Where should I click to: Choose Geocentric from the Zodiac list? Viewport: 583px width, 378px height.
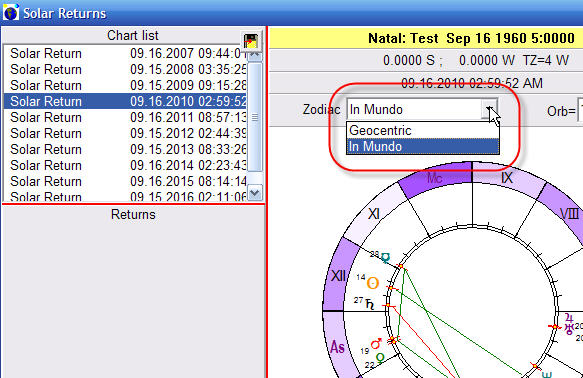[x=422, y=130]
